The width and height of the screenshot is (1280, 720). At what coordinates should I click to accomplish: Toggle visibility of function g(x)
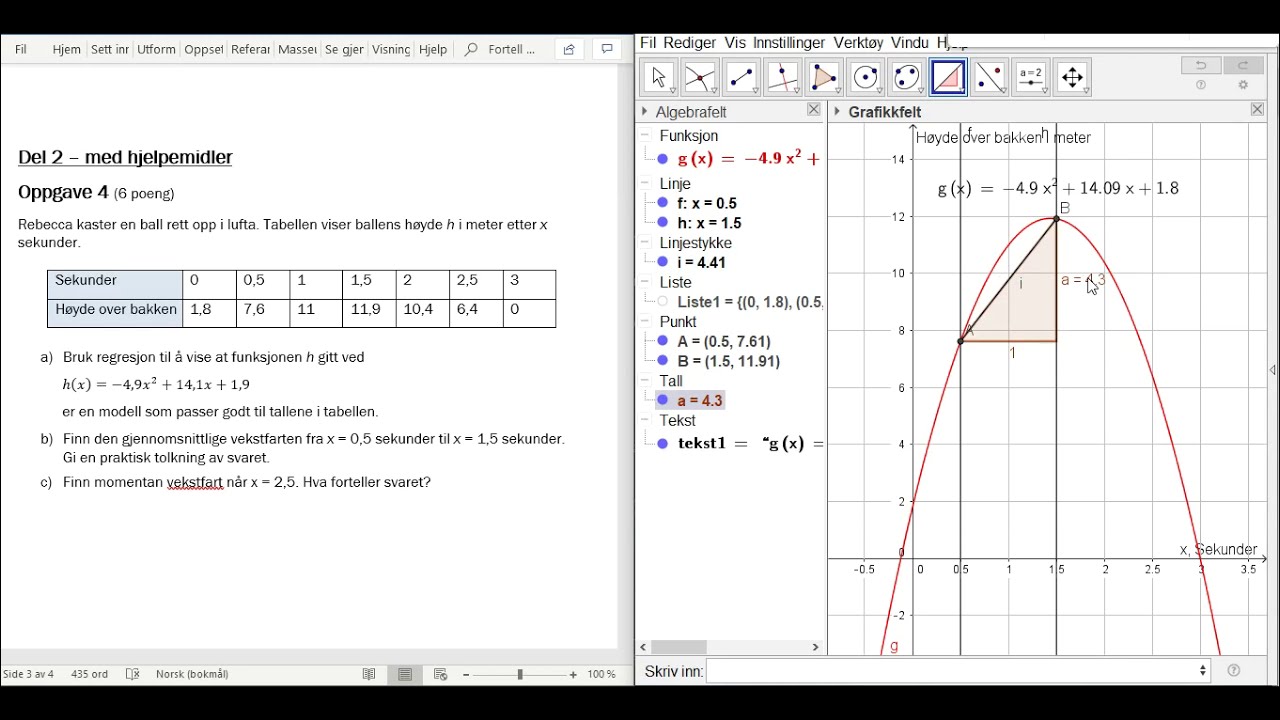point(662,159)
